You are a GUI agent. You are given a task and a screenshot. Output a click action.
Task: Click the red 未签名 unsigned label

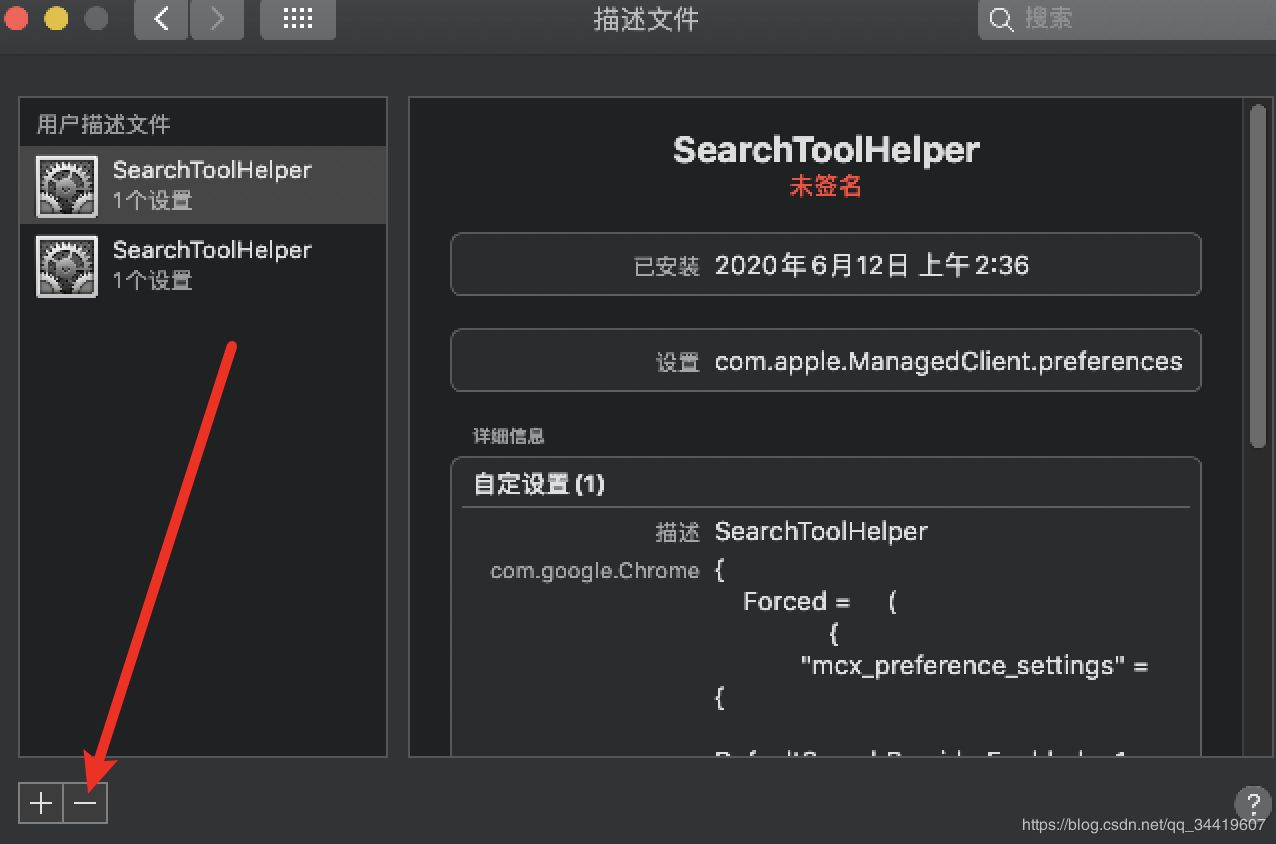coord(826,186)
